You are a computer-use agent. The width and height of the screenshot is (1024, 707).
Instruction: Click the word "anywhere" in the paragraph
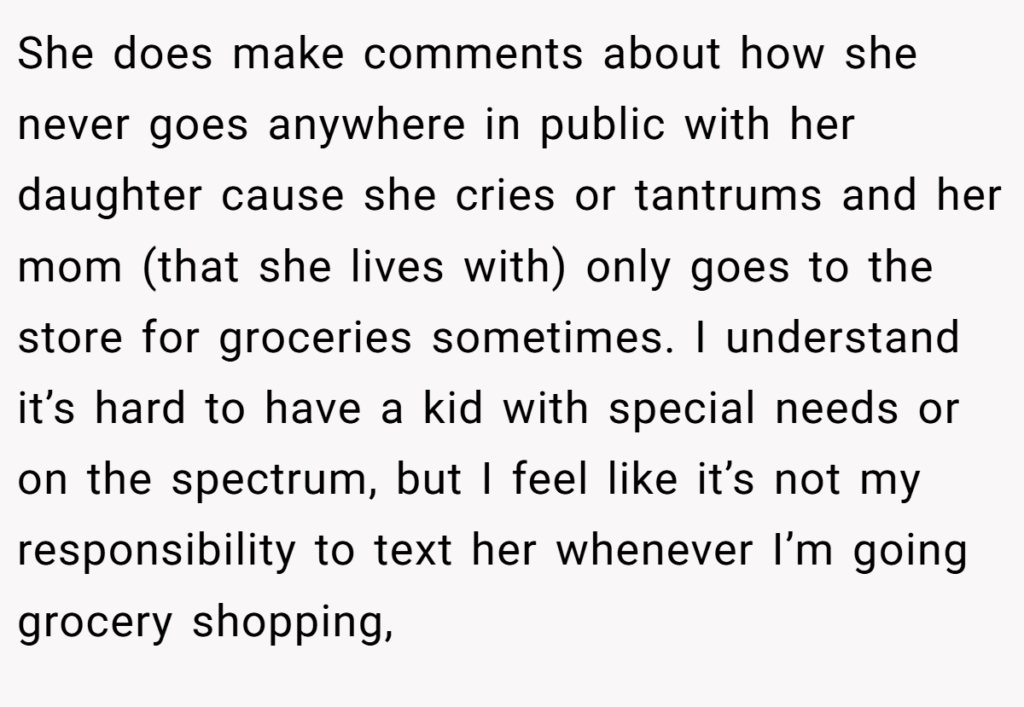tap(367, 125)
